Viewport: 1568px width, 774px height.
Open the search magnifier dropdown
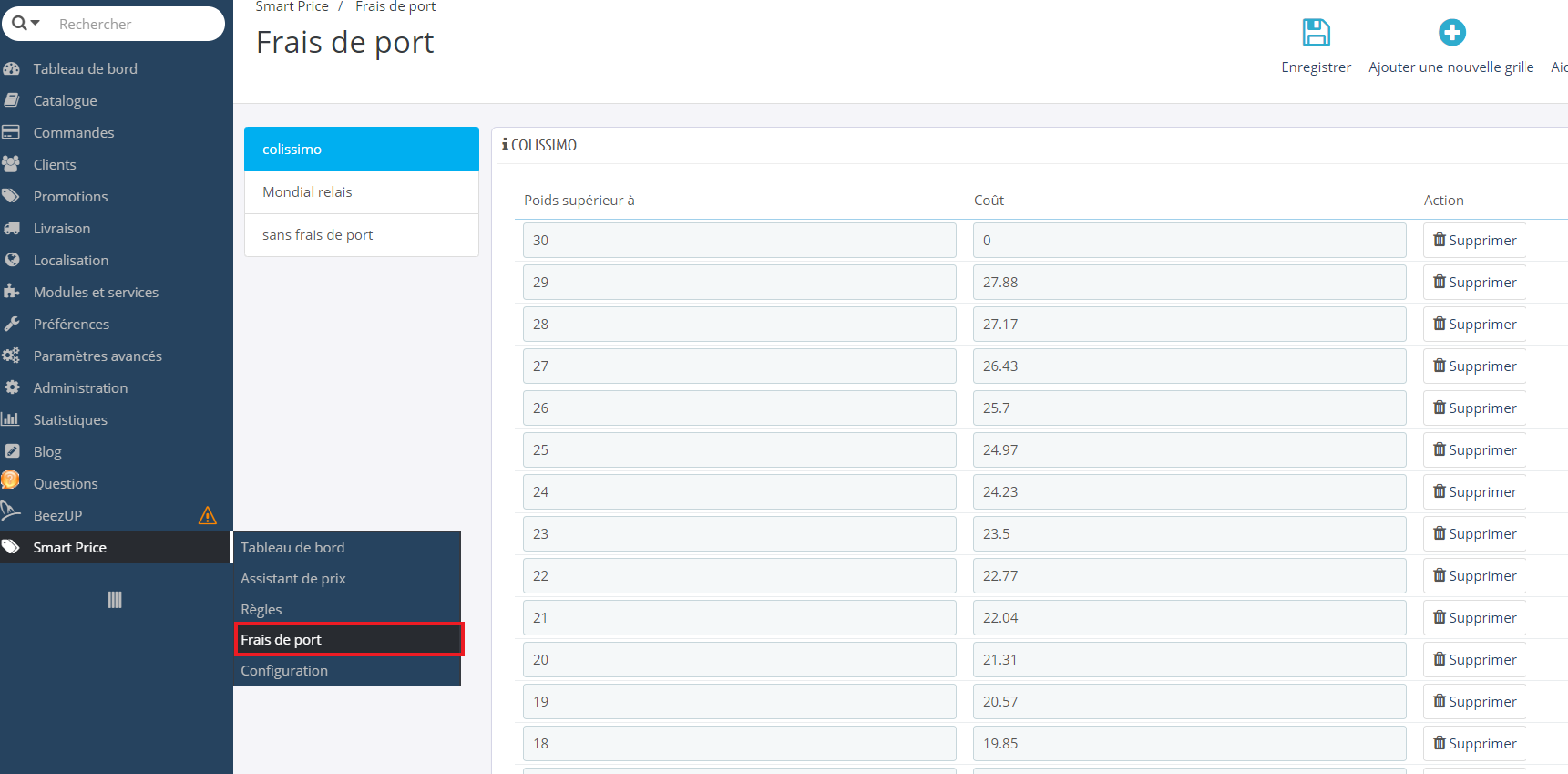click(x=26, y=23)
